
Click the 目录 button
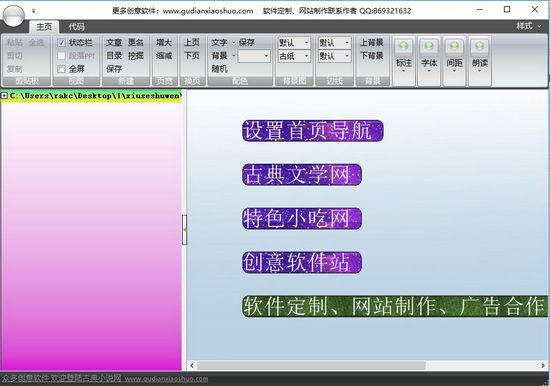[x=114, y=55]
